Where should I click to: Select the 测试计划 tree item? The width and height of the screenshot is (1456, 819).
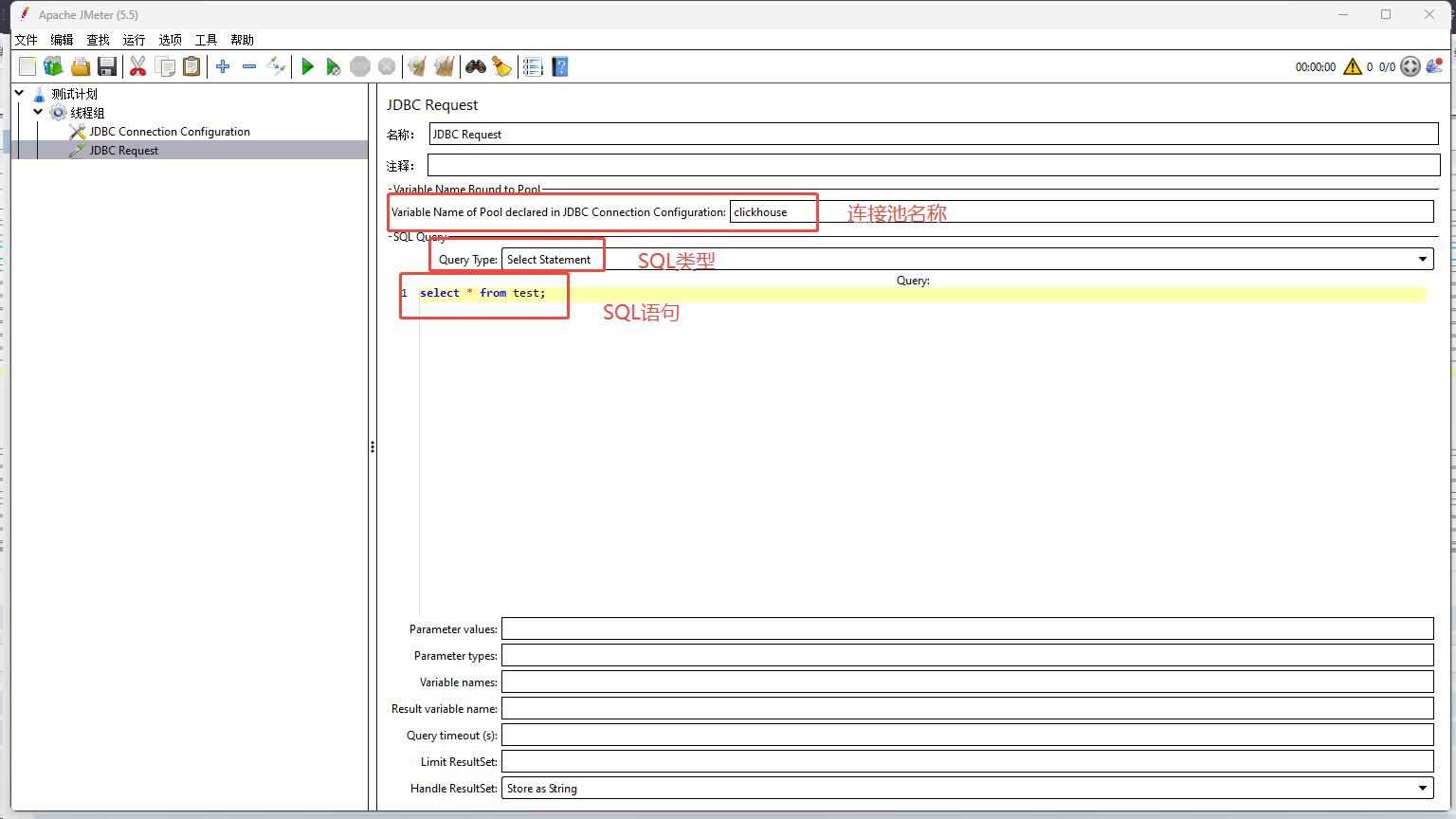tap(75, 94)
